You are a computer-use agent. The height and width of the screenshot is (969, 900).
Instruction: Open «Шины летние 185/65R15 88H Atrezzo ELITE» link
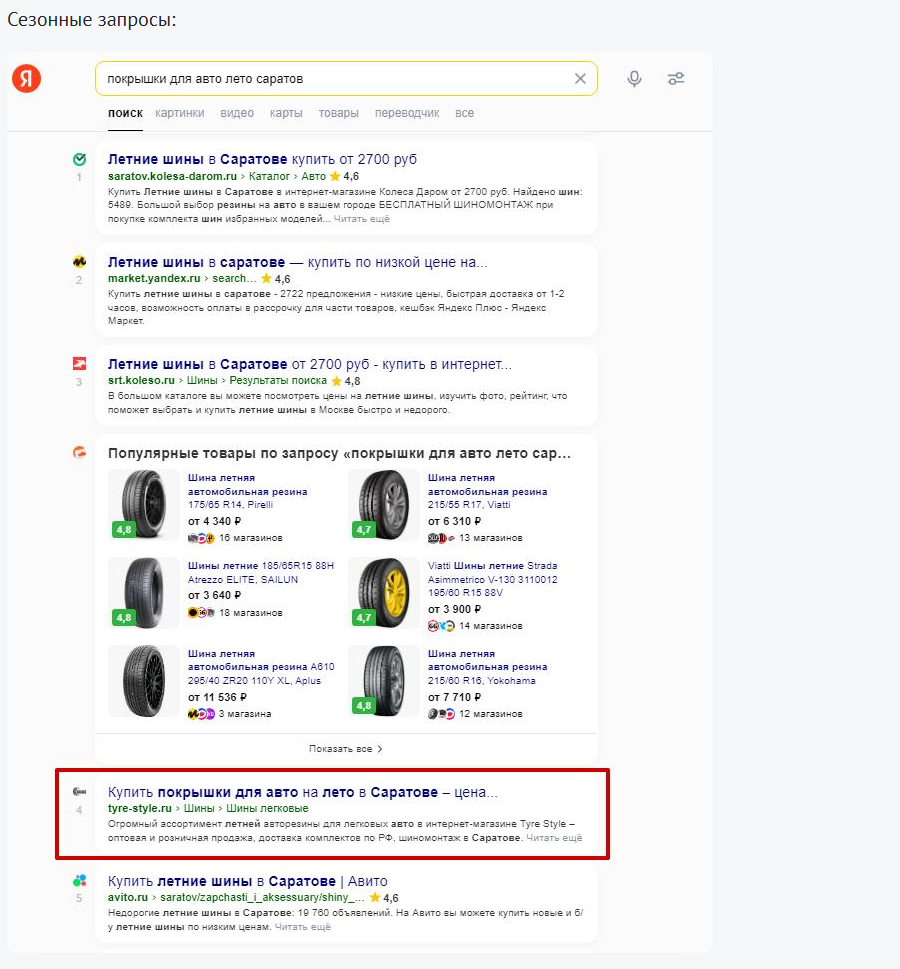pos(261,572)
